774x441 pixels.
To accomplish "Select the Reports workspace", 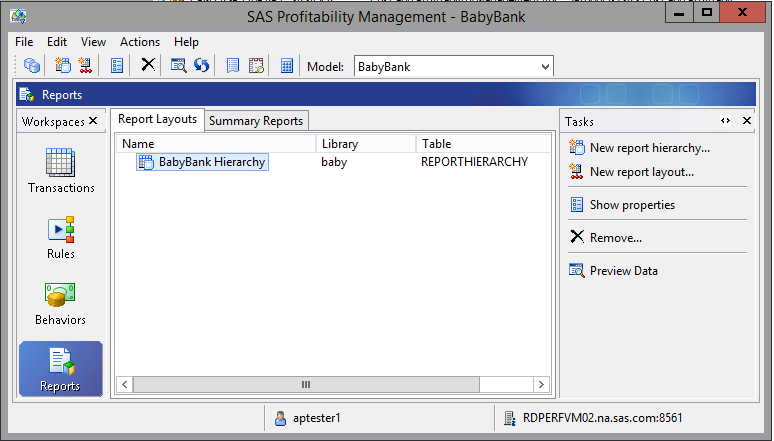I will (61, 368).
